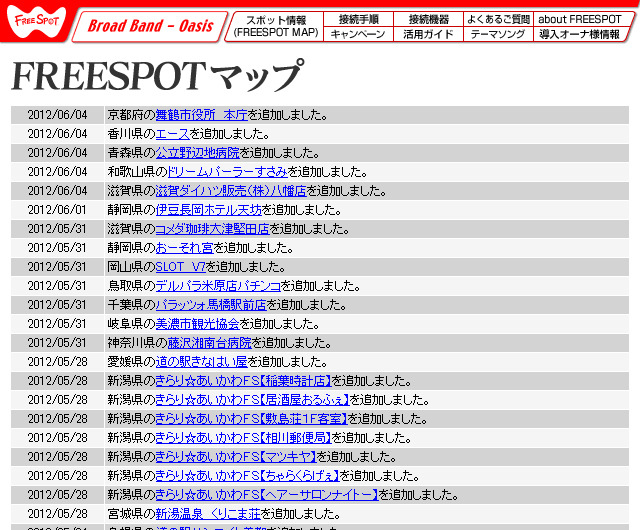Click the FREESPOTマップ page heading

(x=158, y=76)
